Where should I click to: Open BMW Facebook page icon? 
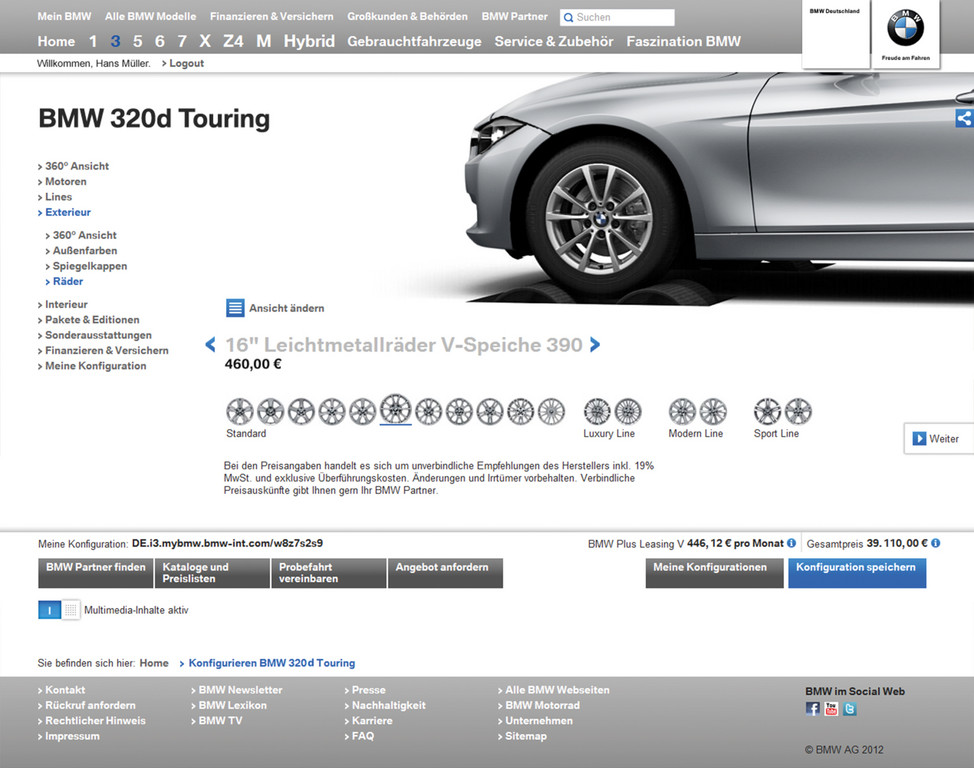812,708
